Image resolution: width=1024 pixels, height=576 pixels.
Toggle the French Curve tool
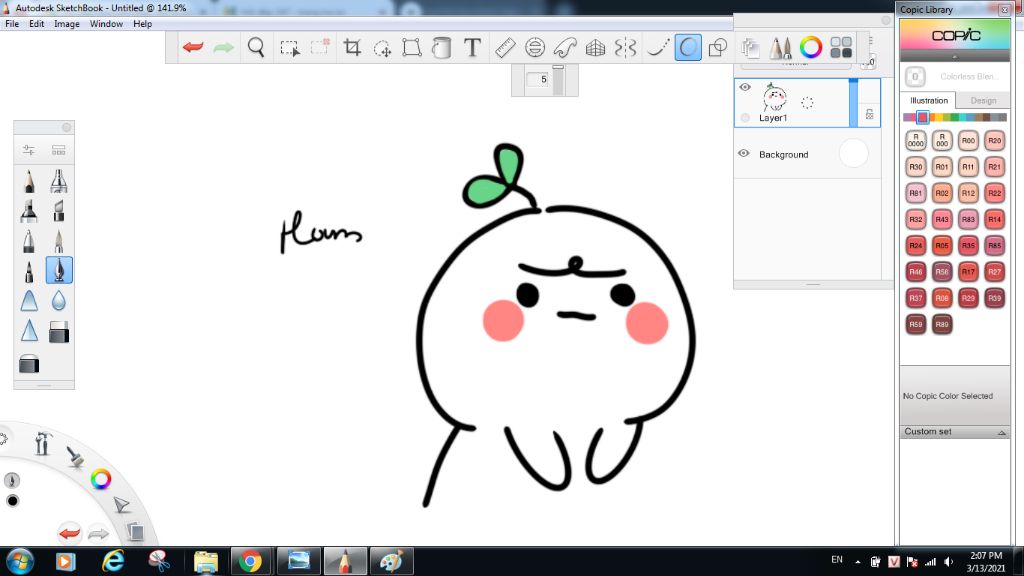[x=565, y=48]
